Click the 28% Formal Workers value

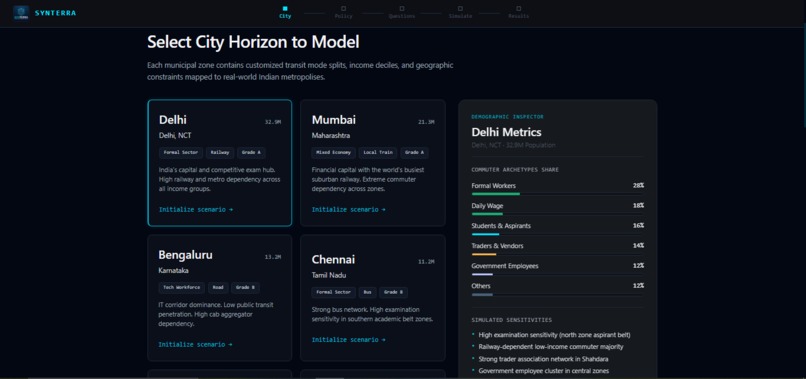click(x=638, y=186)
